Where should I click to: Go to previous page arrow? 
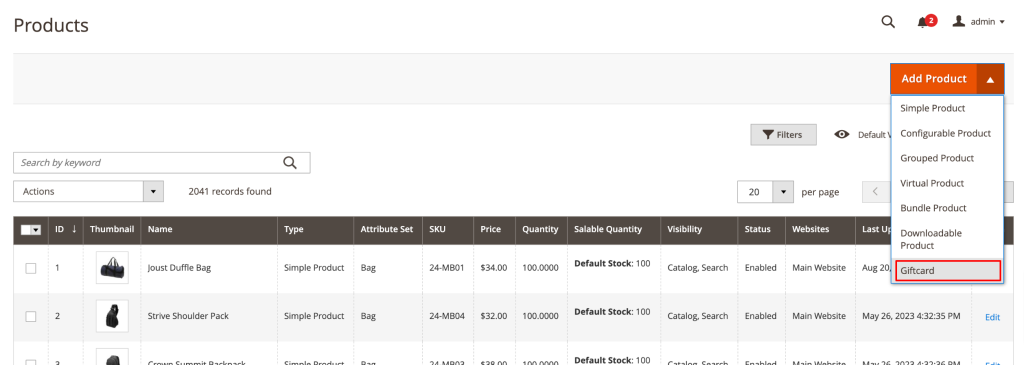[x=875, y=192]
